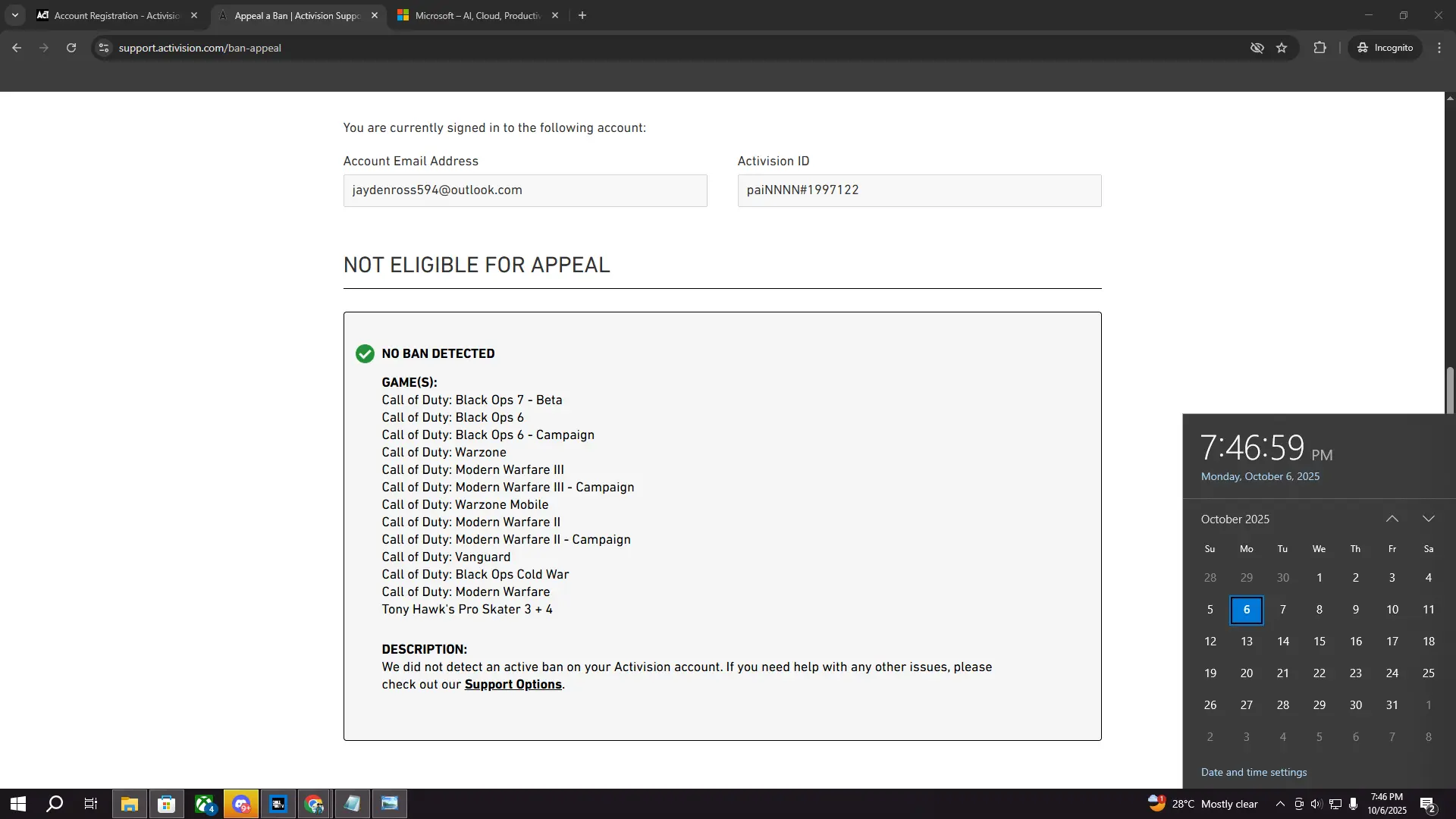Click the Windows Start button
This screenshot has height=819, width=1456.
click(x=18, y=804)
